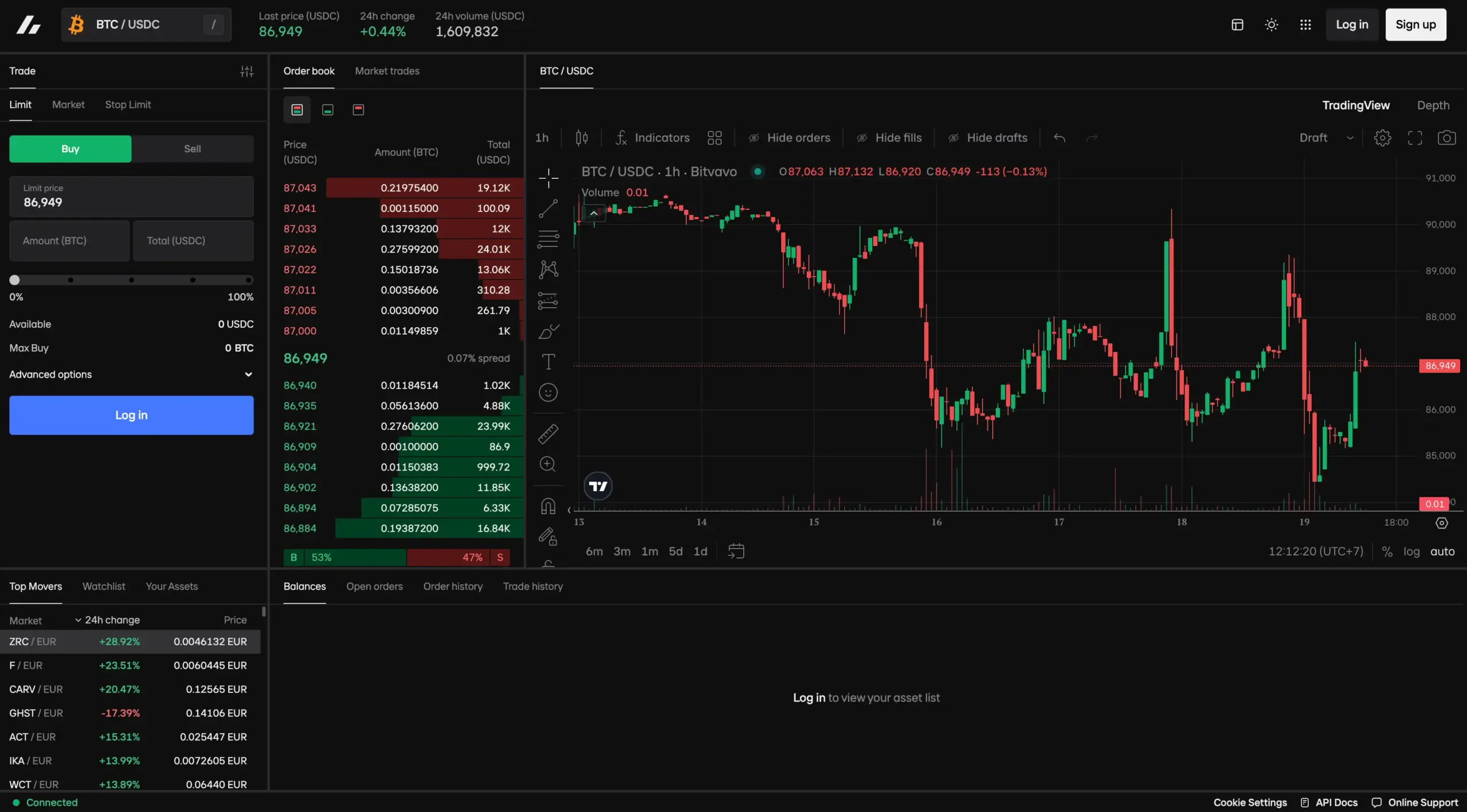Toggle Hide orders on chart
Viewport: 1467px width, 812px height.
[790, 138]
